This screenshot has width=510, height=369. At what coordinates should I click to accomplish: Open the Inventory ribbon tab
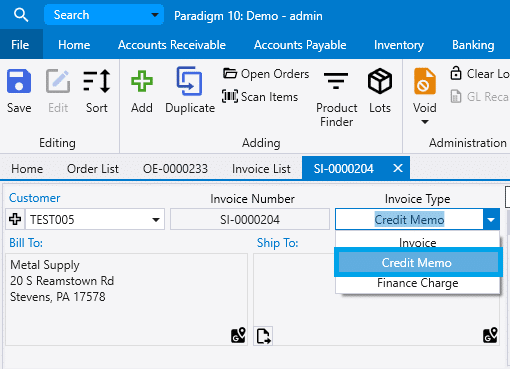399,45
